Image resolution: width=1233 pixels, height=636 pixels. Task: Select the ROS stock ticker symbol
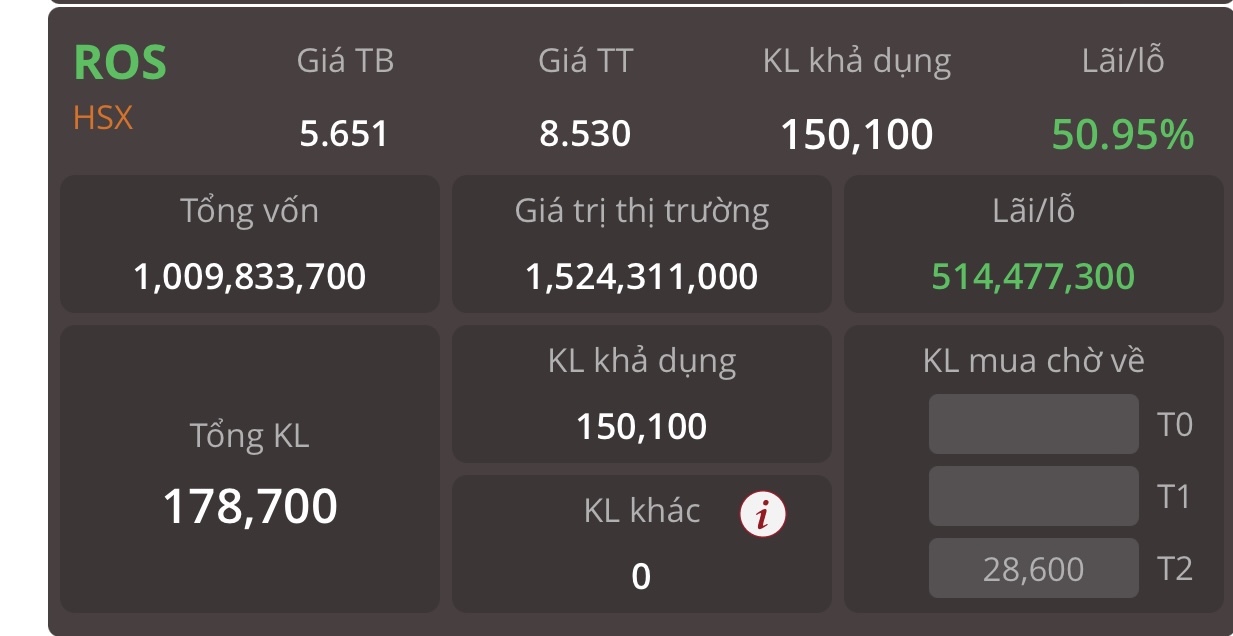[120, 63]
